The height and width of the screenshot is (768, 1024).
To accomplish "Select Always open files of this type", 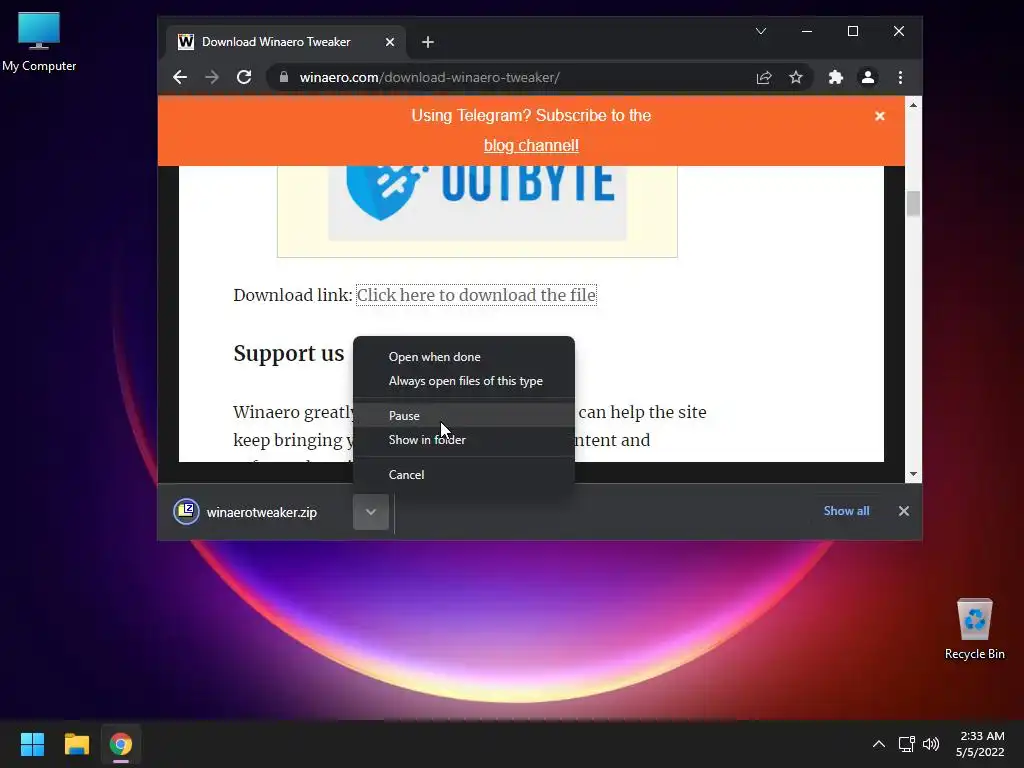I will (464, 381).
